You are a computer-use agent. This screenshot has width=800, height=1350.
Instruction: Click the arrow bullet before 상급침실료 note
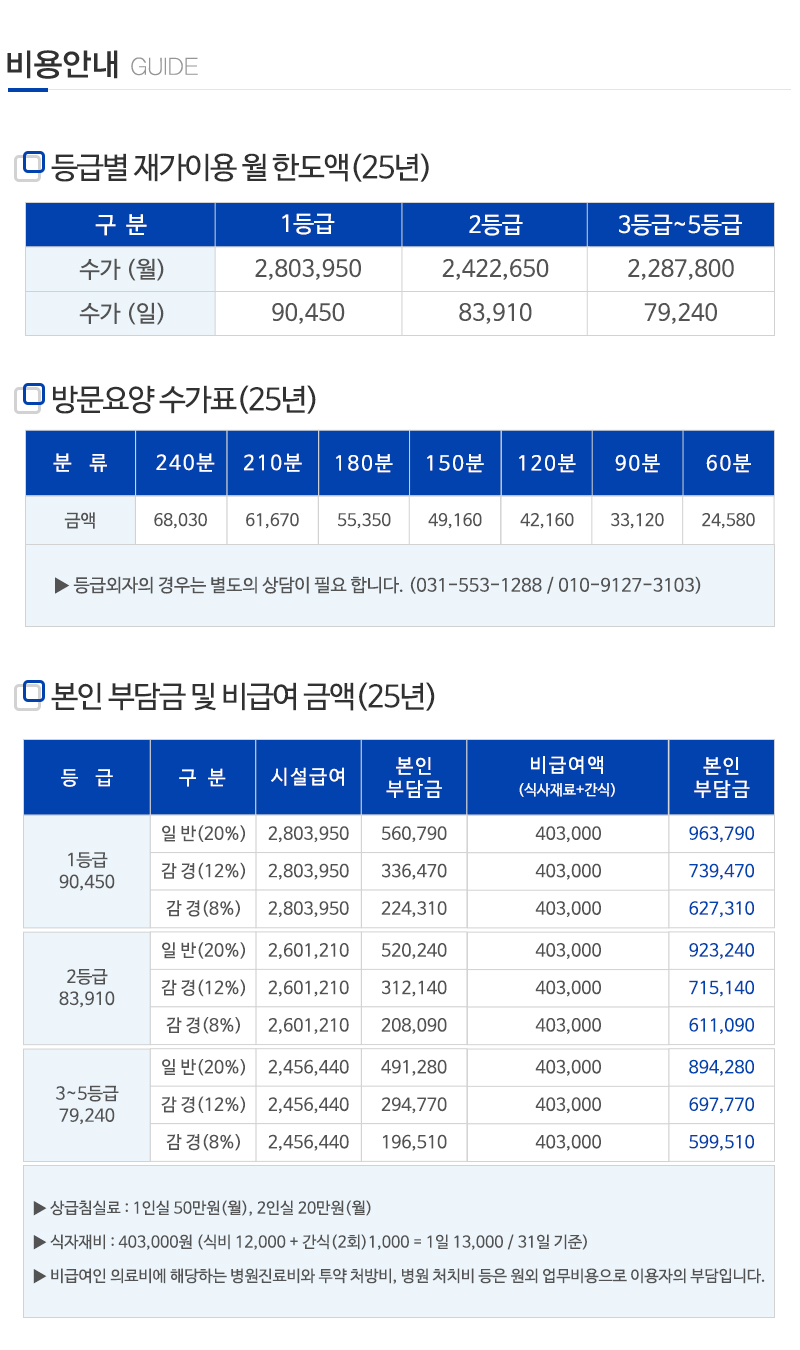pos(39,1208)
